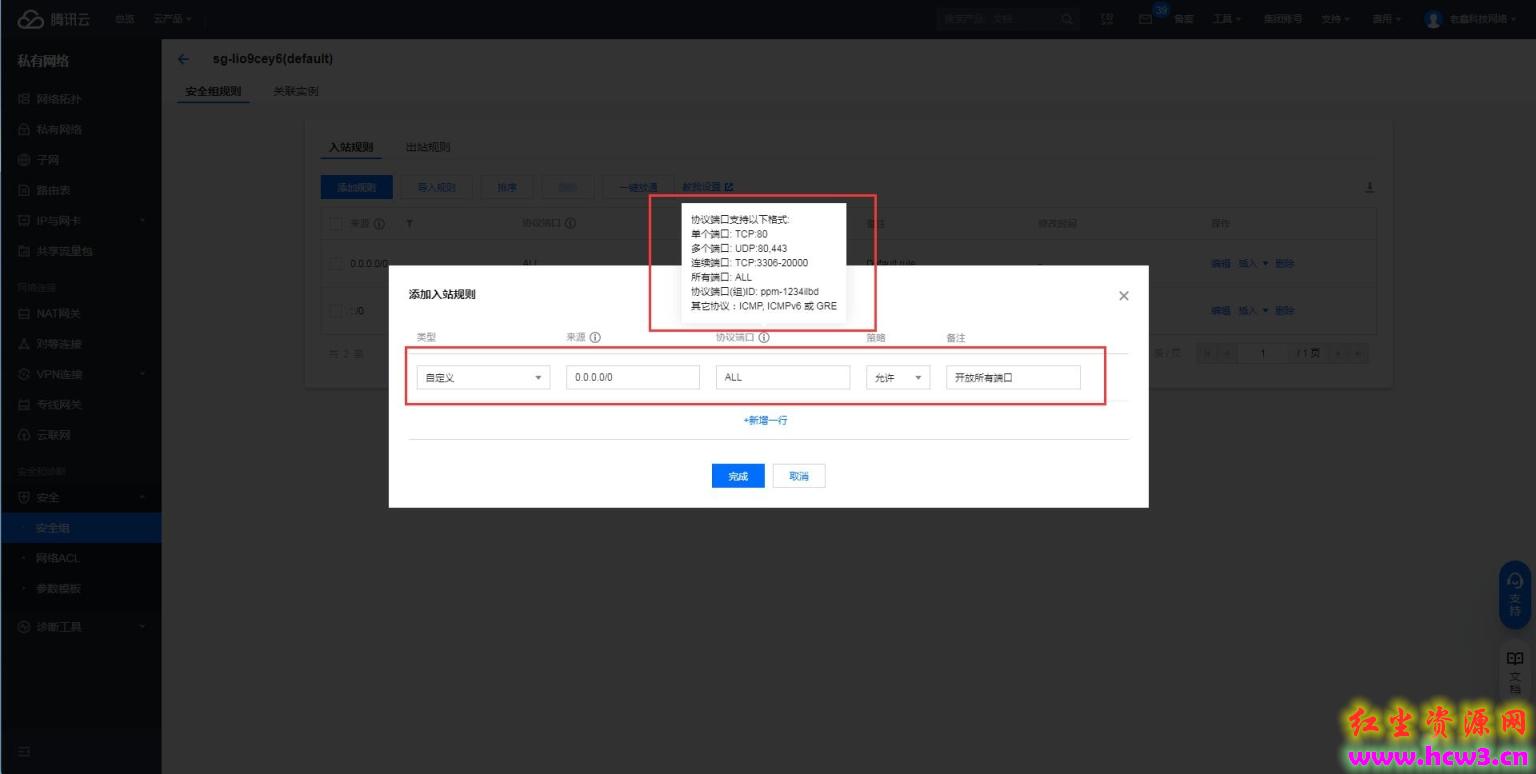This screenshot has width=1536, height=774.
Task: Open the 支持 floating support icon
Action: pyautogui.click(x=1514, y=594)
